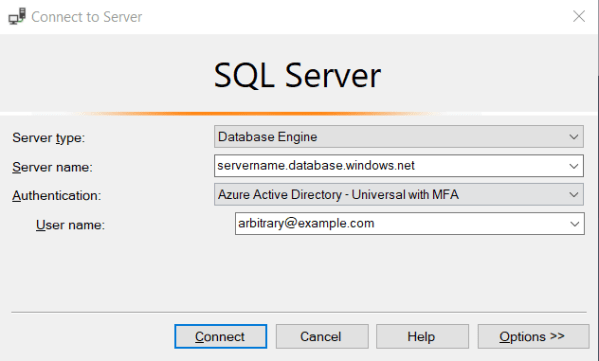The image size is (599, 361).
Task: Expand the User name dropdown arrow
Action: point(575,224)
